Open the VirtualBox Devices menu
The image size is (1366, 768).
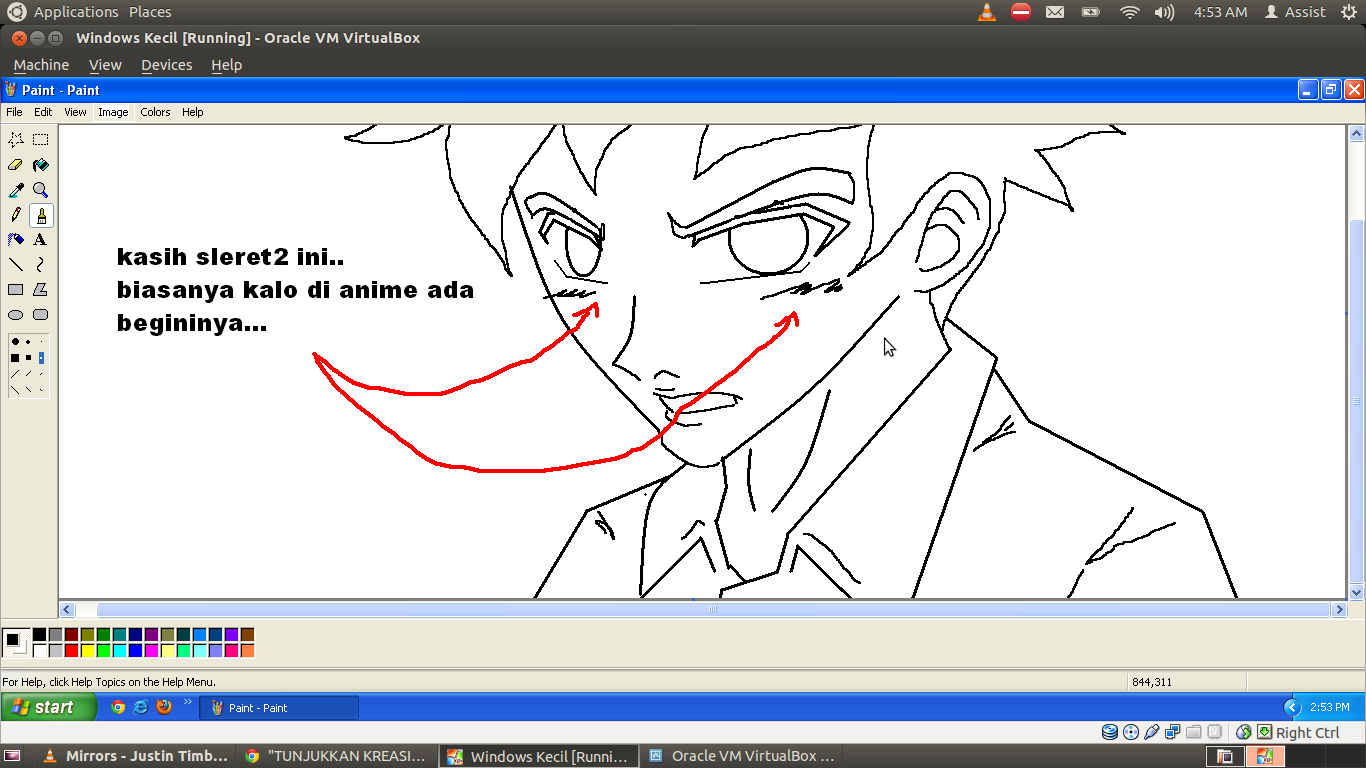click(x=166, y=65)
